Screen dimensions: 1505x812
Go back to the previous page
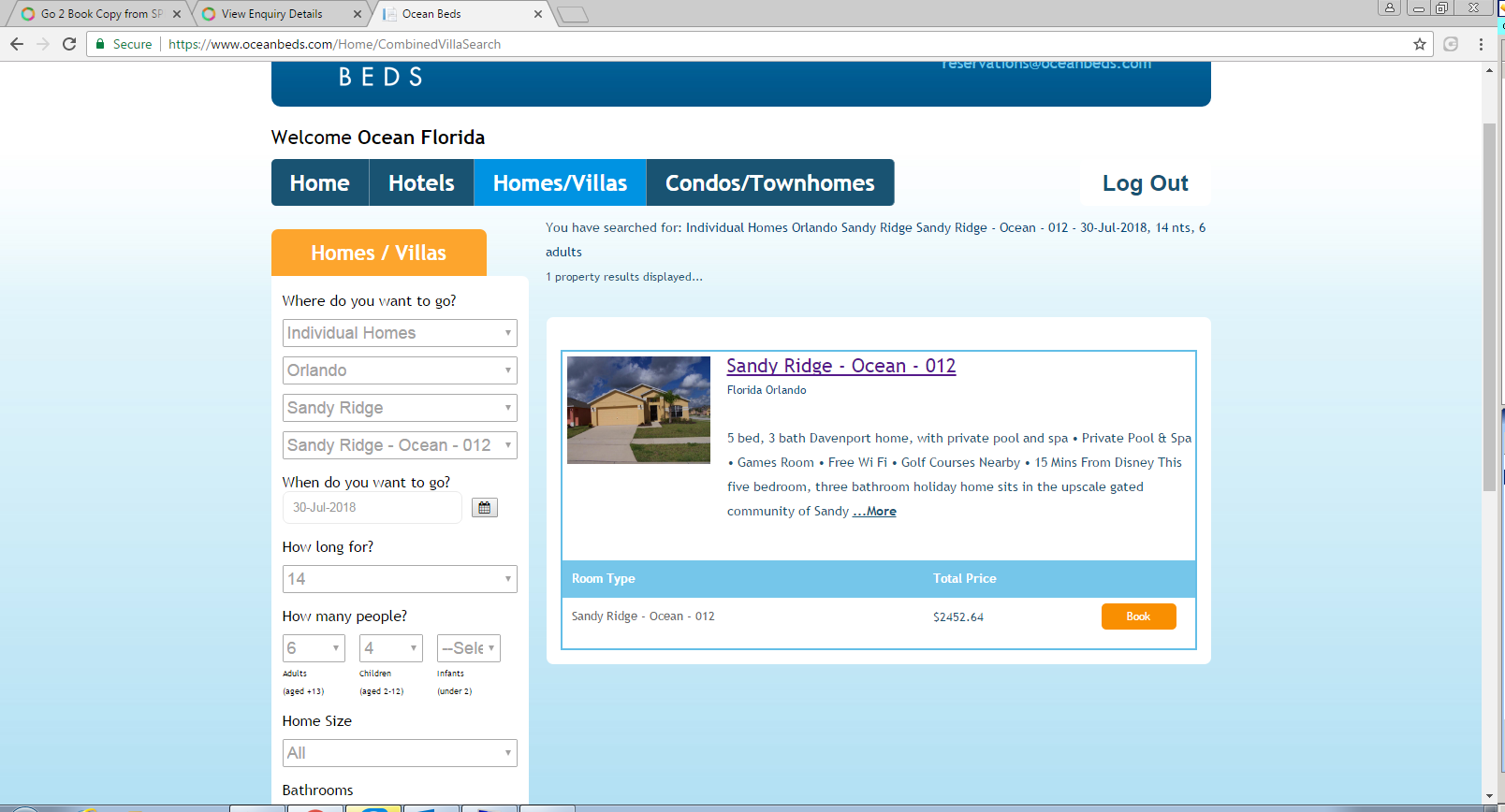(x=17, y=44)
